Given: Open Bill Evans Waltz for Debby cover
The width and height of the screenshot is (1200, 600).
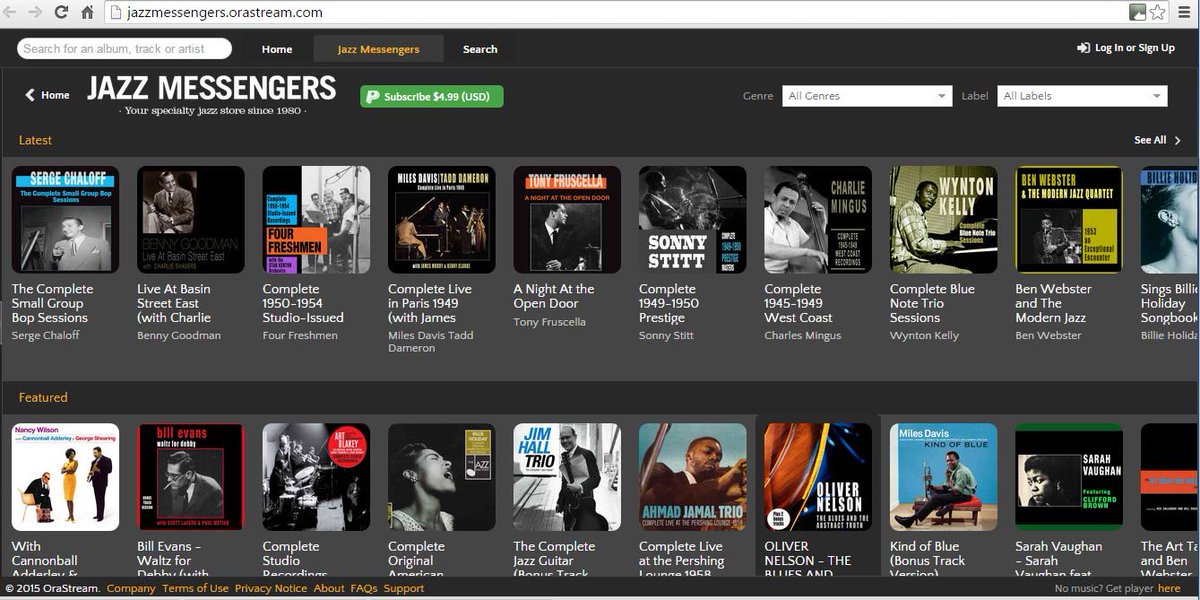Looking at the screenshot, I should [191, 477].
